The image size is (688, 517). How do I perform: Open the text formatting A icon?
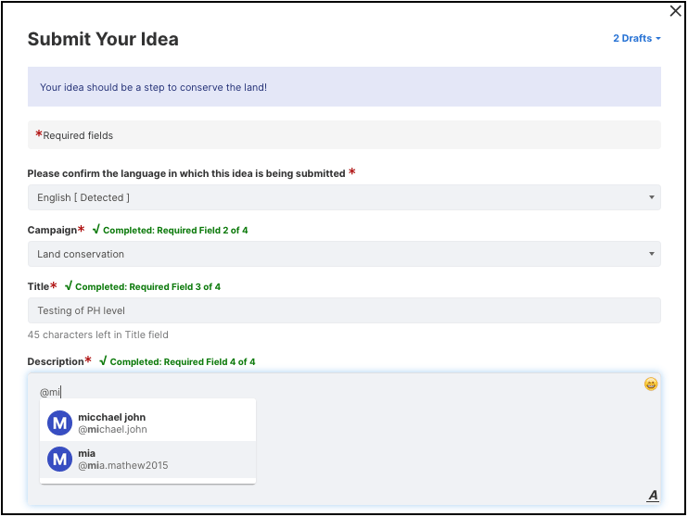coord(652,495)
